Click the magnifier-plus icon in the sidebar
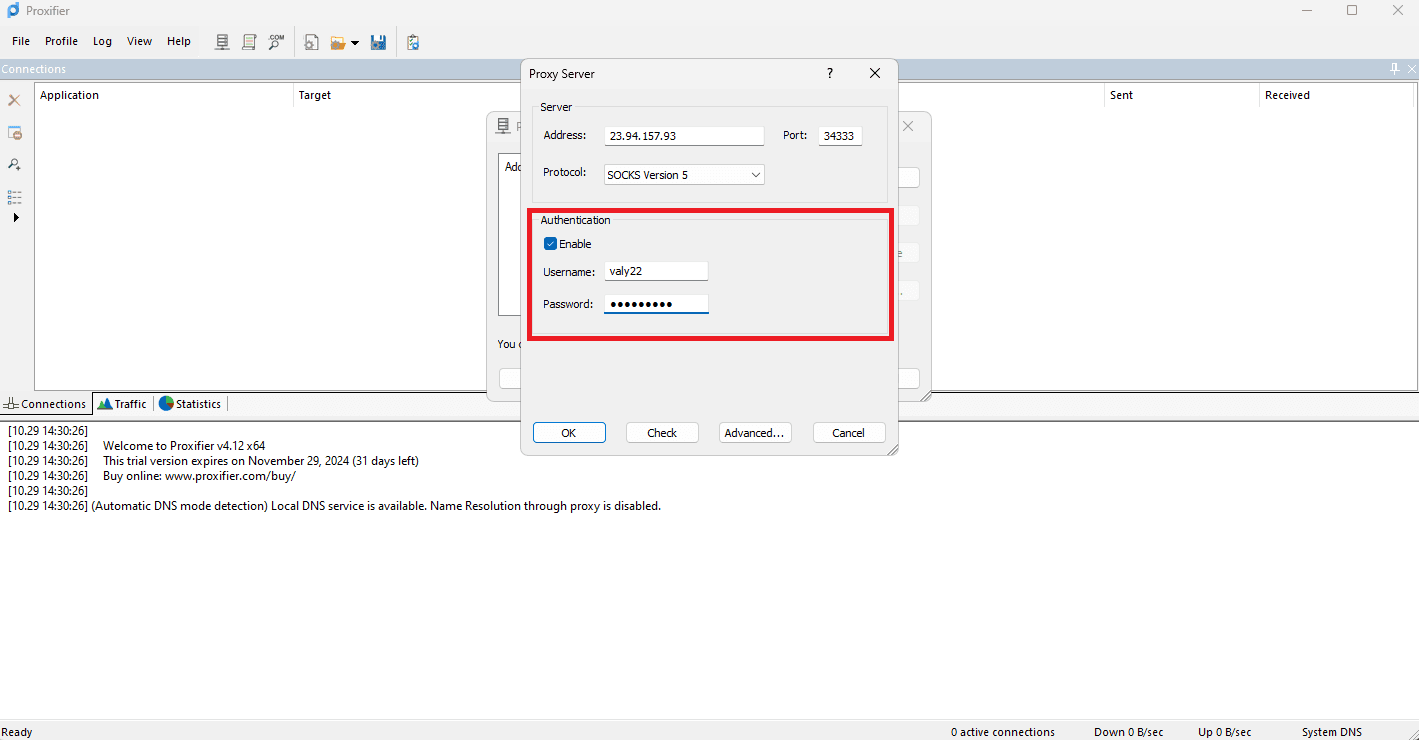Screen dimensions: 1419x740 click(x=14, y=164)
